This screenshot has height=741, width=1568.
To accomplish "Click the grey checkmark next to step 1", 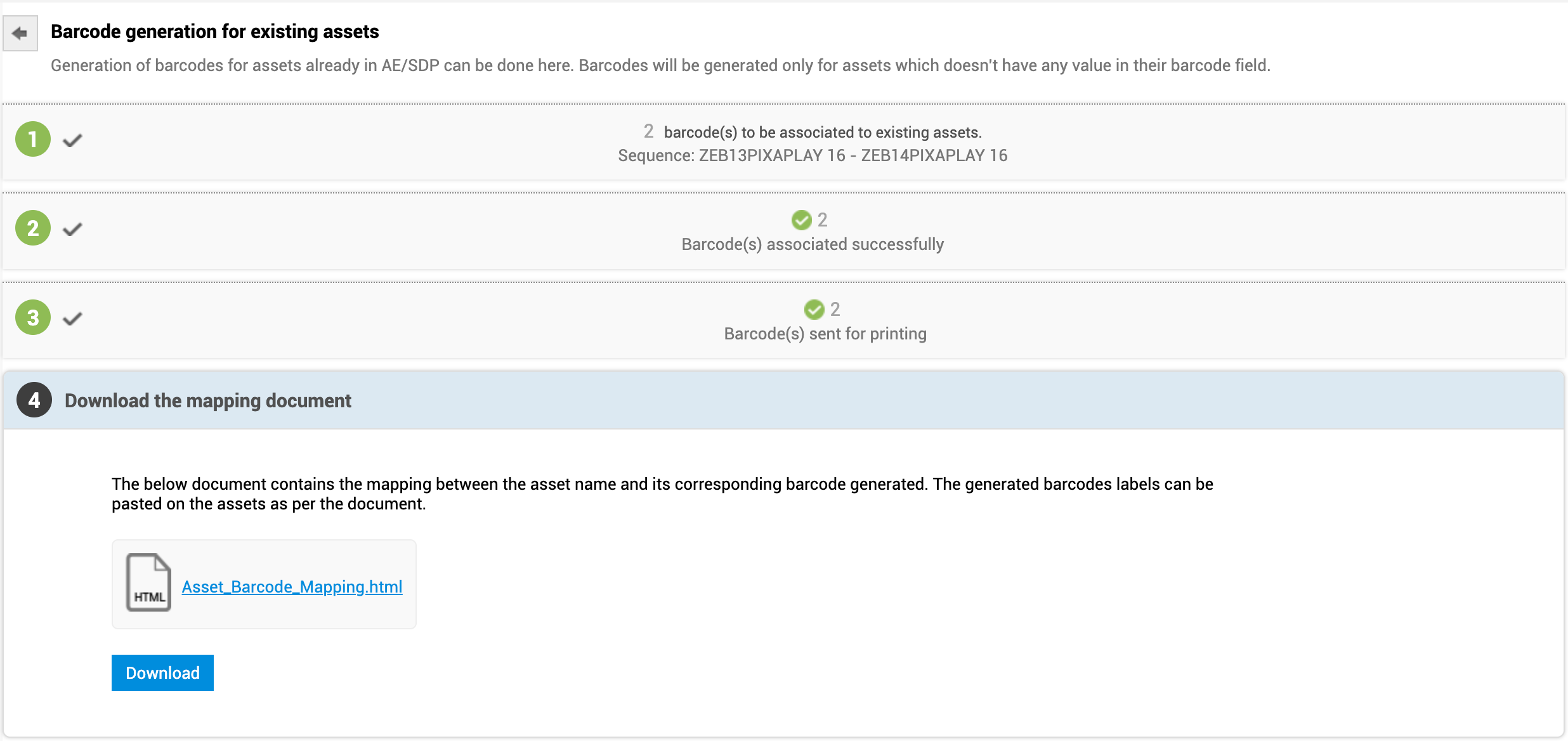I will pyautogui.click(x=72, y=140).
